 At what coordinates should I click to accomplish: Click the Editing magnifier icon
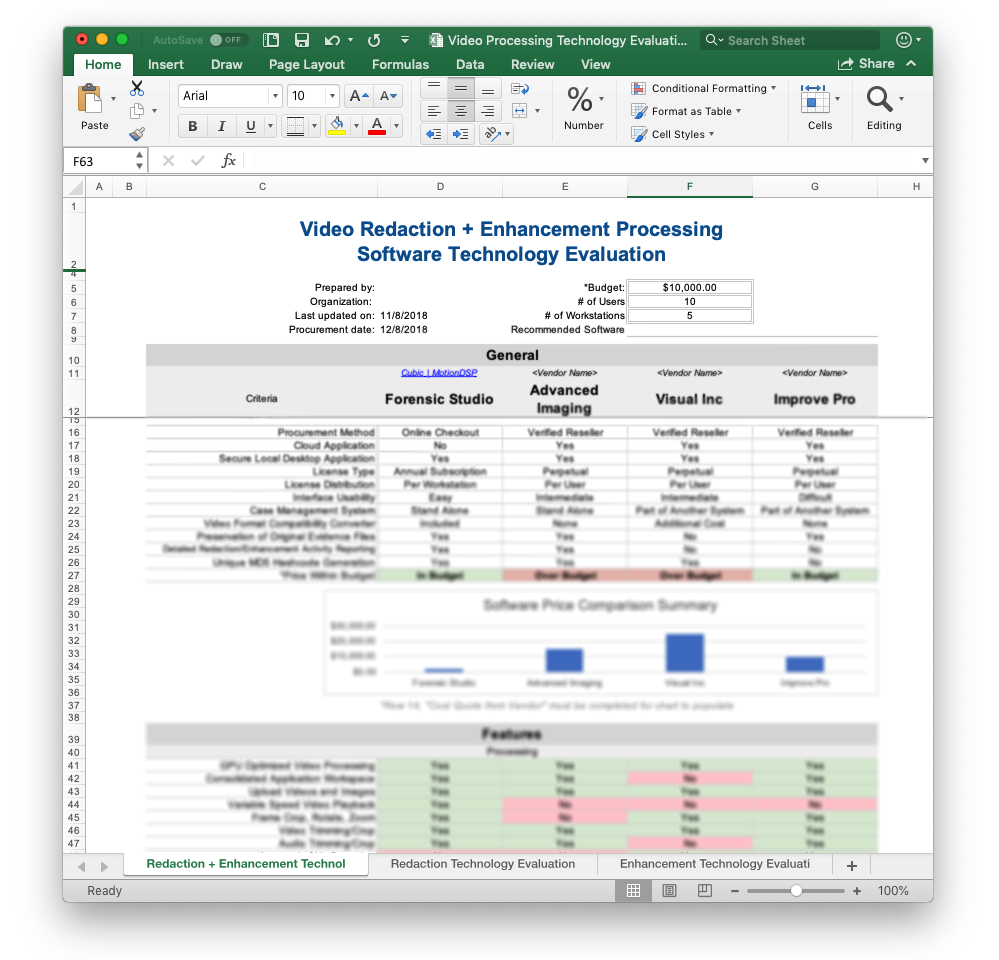point(881,100)
